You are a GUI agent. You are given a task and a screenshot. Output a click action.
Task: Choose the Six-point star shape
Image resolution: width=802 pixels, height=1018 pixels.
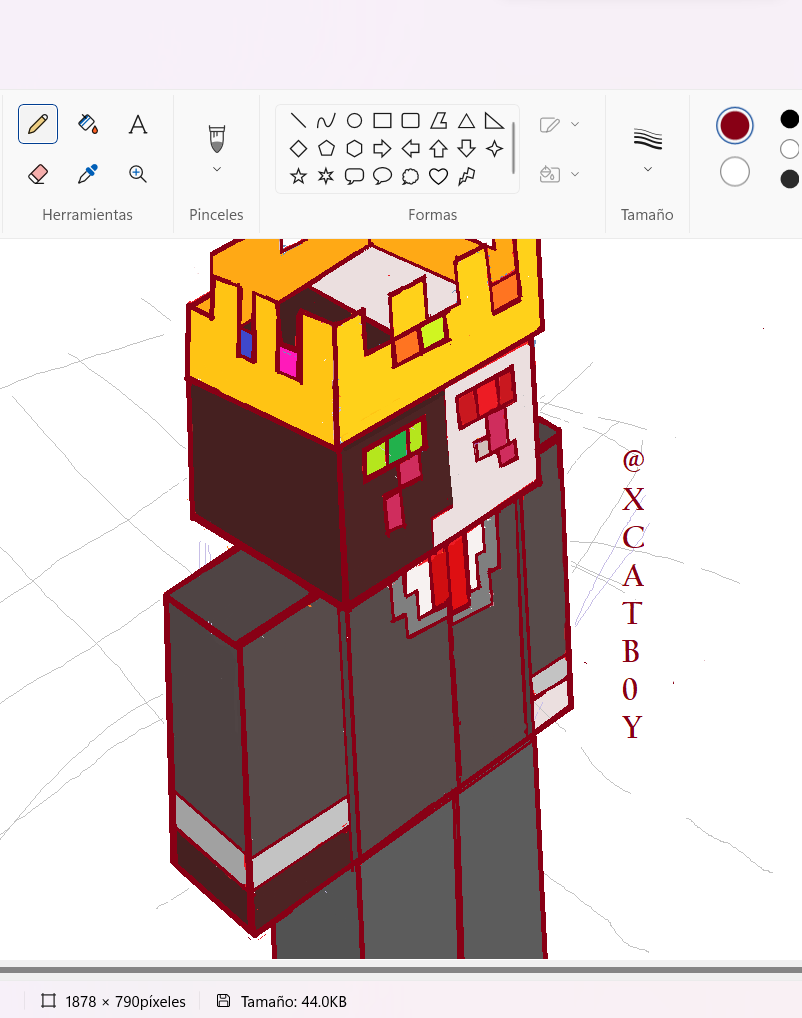coord(326,176)
